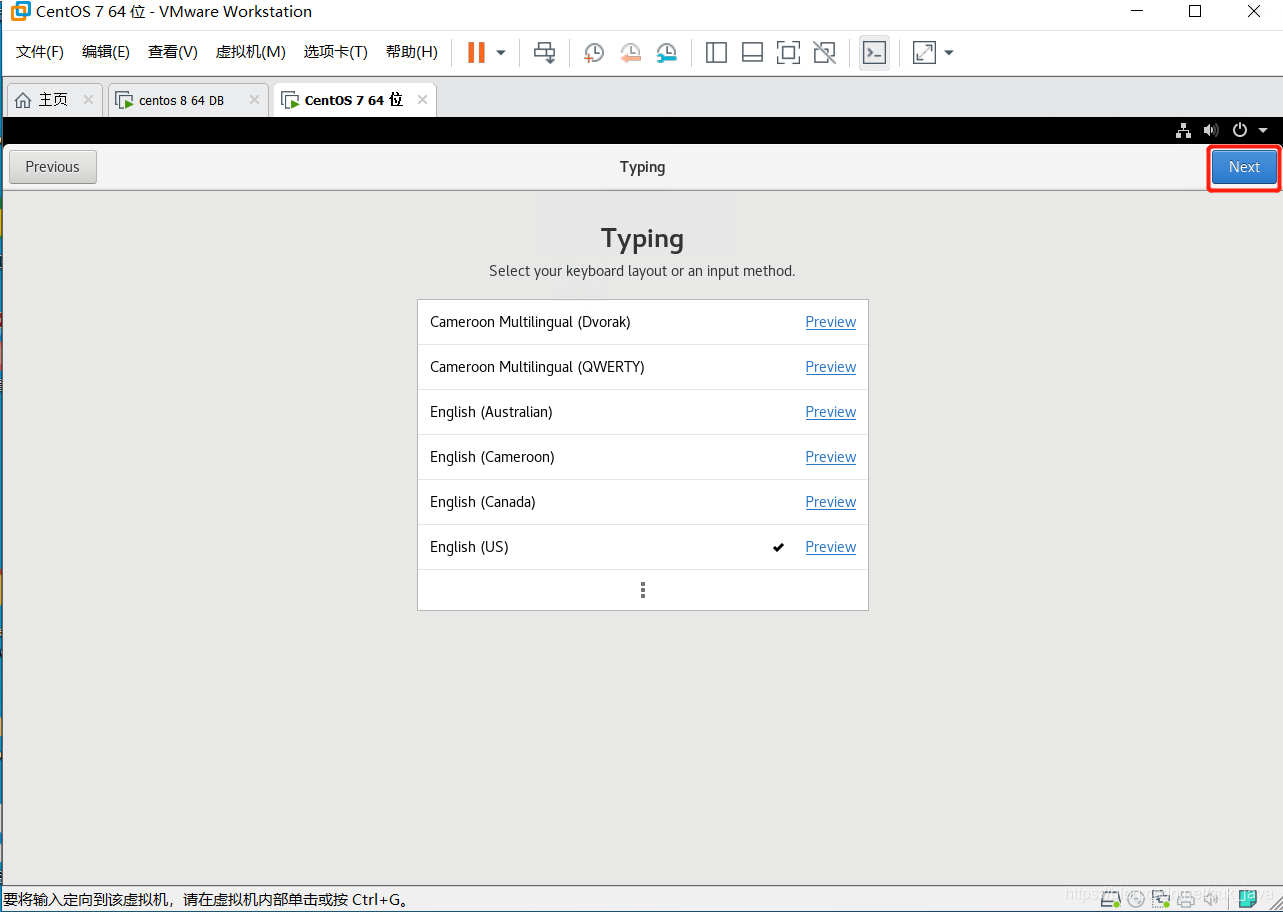This screenshot has width=1283, height=912.
Task: Show the console view
Action: (x=874, y=53)
